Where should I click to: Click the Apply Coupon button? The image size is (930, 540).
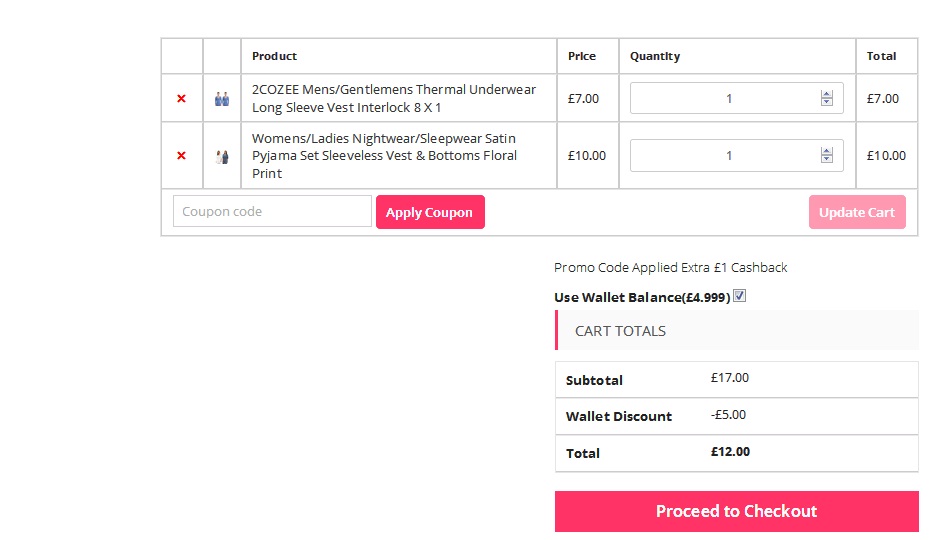(x=430, y=212)
